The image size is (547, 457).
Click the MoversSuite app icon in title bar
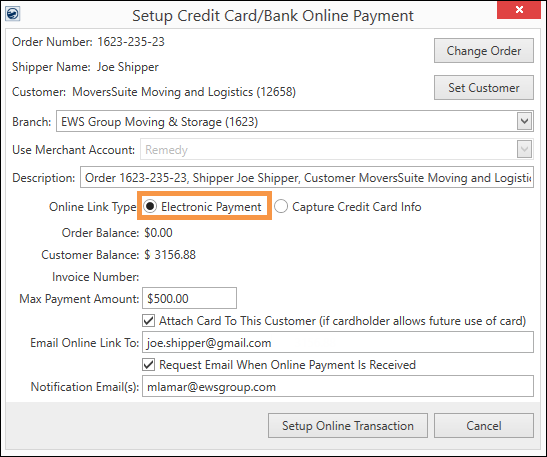[x=13, y=14]
